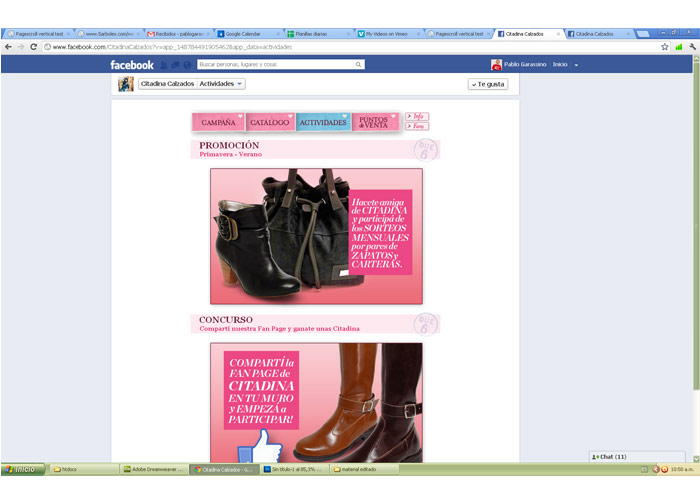Click the Te gusta button

pyautogui.click(x=488, y=84)
